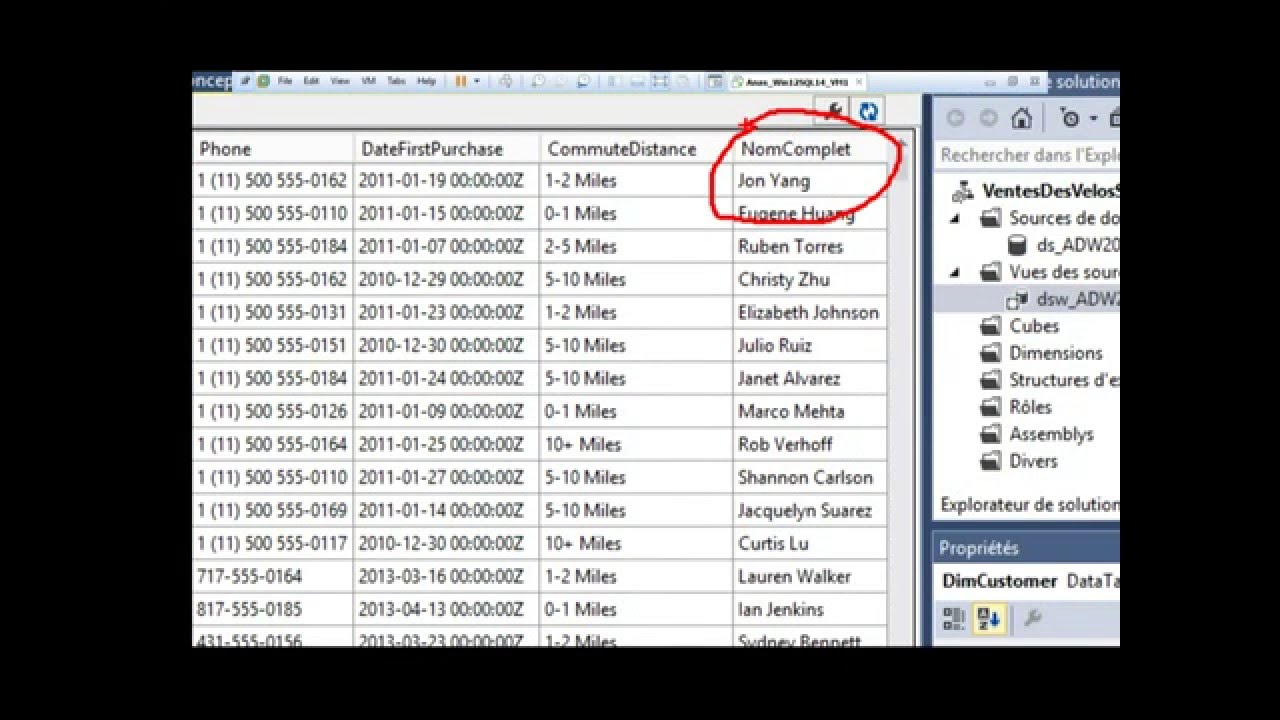Collapse the Sources de données folder
The height and width of the screenshot is (720, 1280).
coord(955,218)
